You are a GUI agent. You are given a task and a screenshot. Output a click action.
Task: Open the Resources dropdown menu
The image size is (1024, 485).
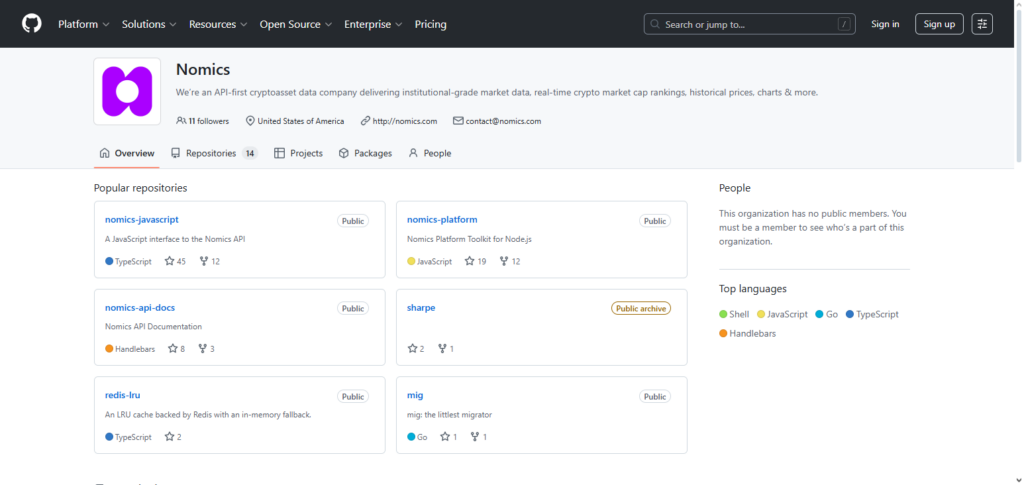click(218, 24)
